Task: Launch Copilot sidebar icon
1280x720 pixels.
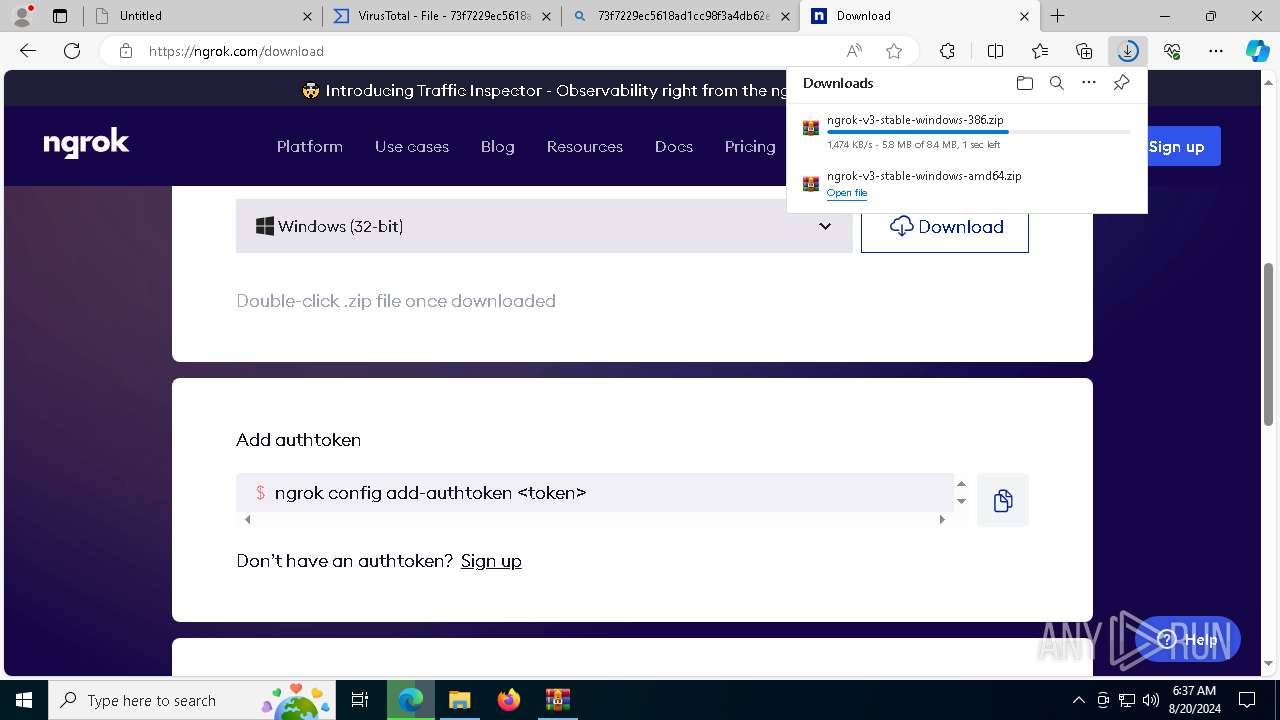Action: coord(1257,51)
